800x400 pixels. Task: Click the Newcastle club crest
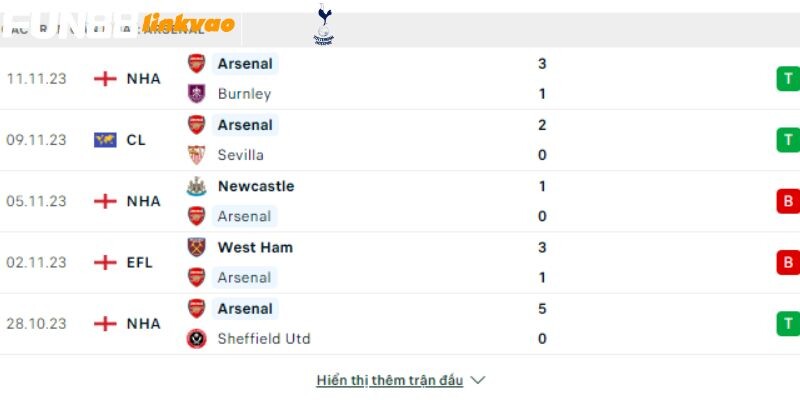click(x=196, y=186)
